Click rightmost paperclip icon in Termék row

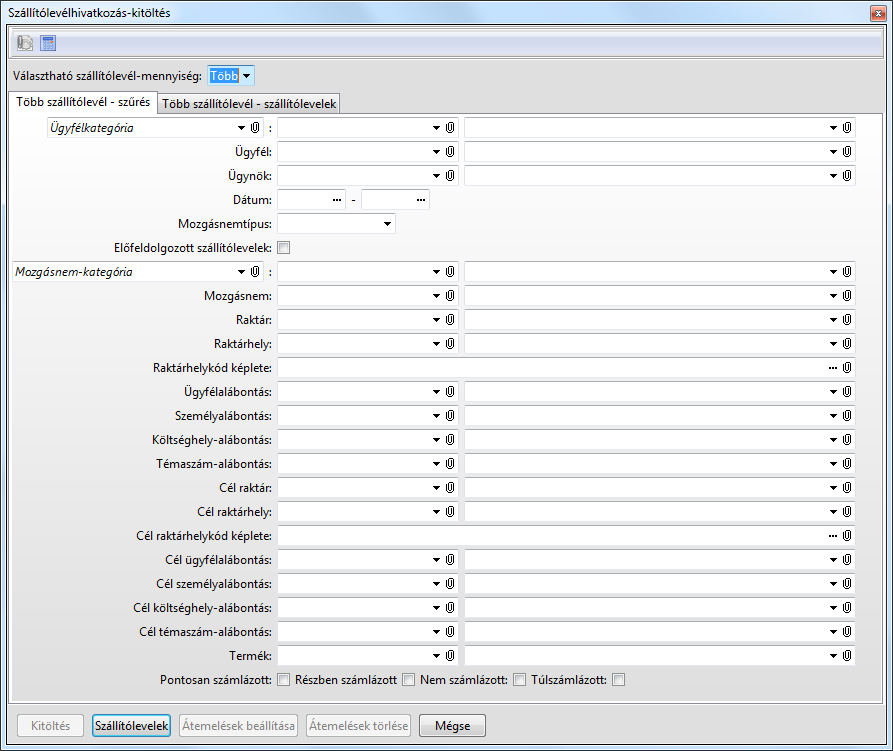pyautogui.click(x=847, y=656)
